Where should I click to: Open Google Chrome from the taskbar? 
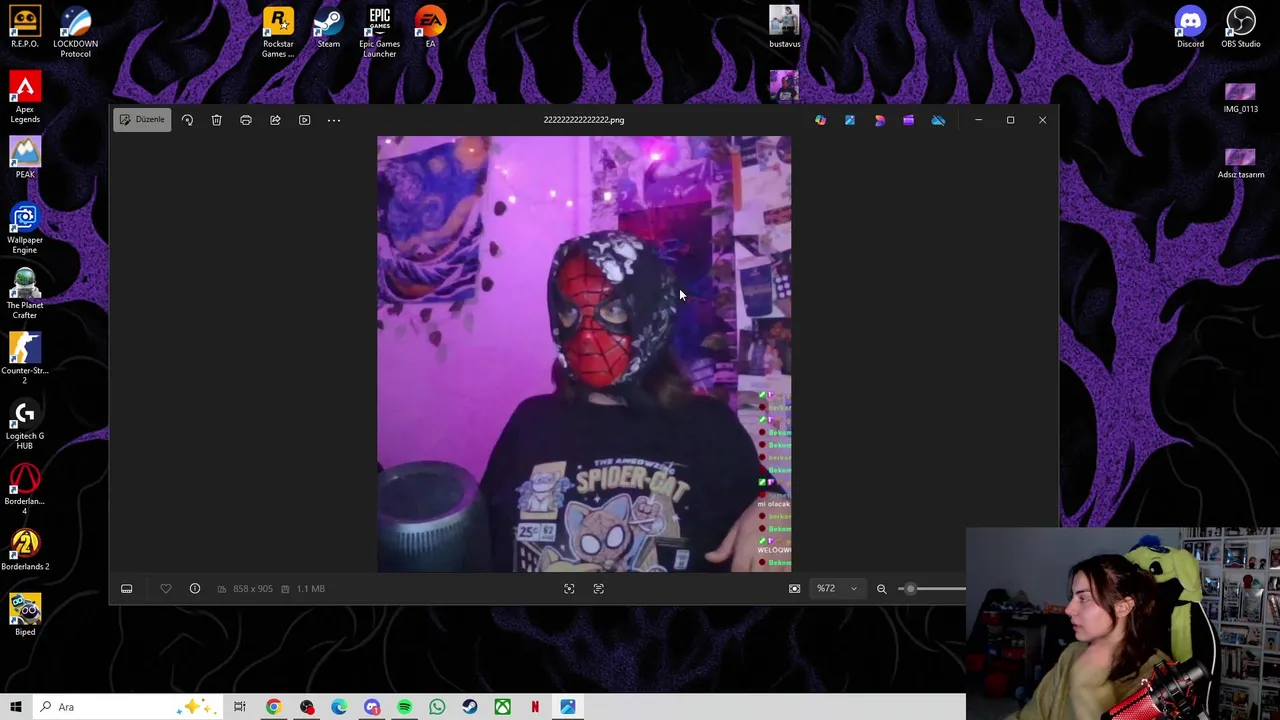(273, 707)
